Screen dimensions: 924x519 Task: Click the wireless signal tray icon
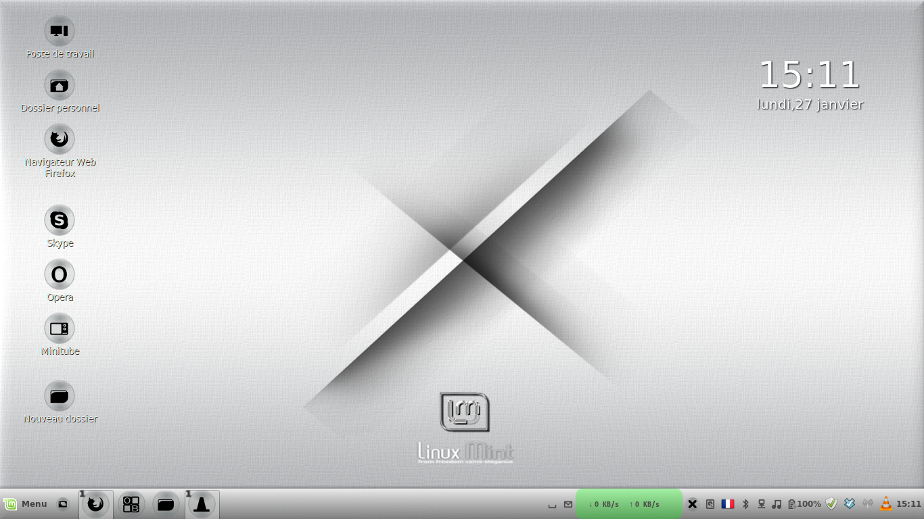tap(867, 504)
